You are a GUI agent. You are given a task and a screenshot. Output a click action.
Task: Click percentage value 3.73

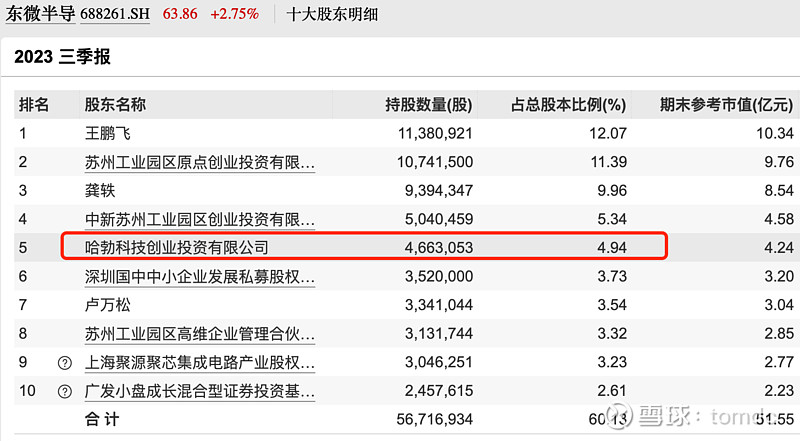click(612, 277)
